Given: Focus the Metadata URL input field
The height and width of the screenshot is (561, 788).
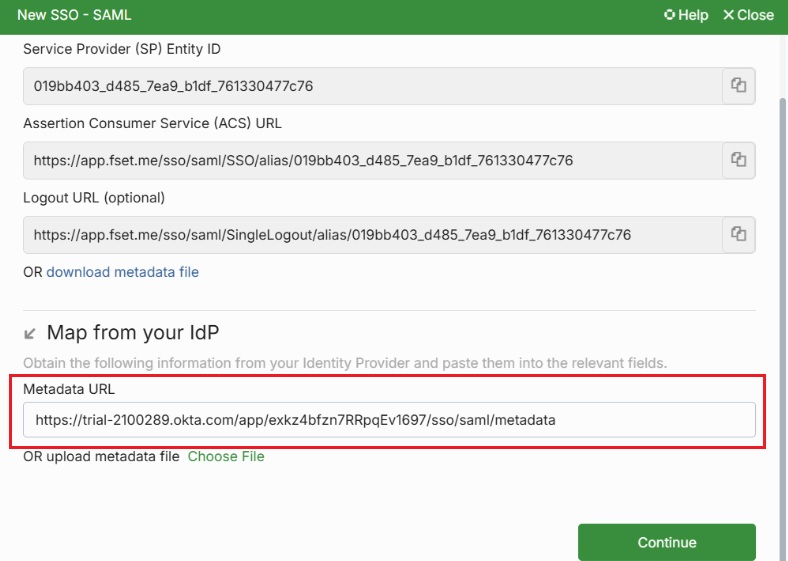Looking at the screenshot, I should [388, 420].
